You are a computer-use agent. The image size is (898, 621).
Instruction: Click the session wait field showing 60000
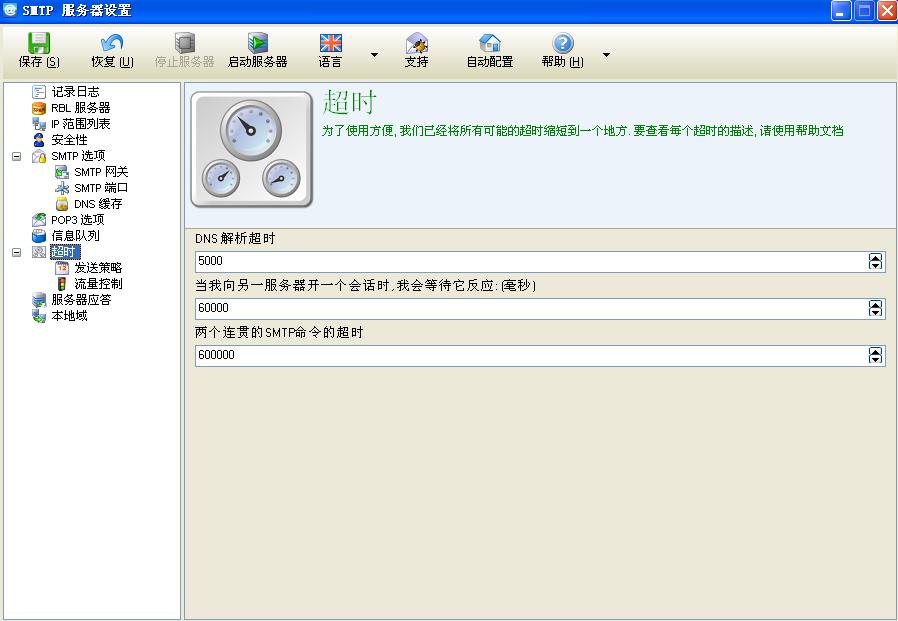(x=540, y=309)
